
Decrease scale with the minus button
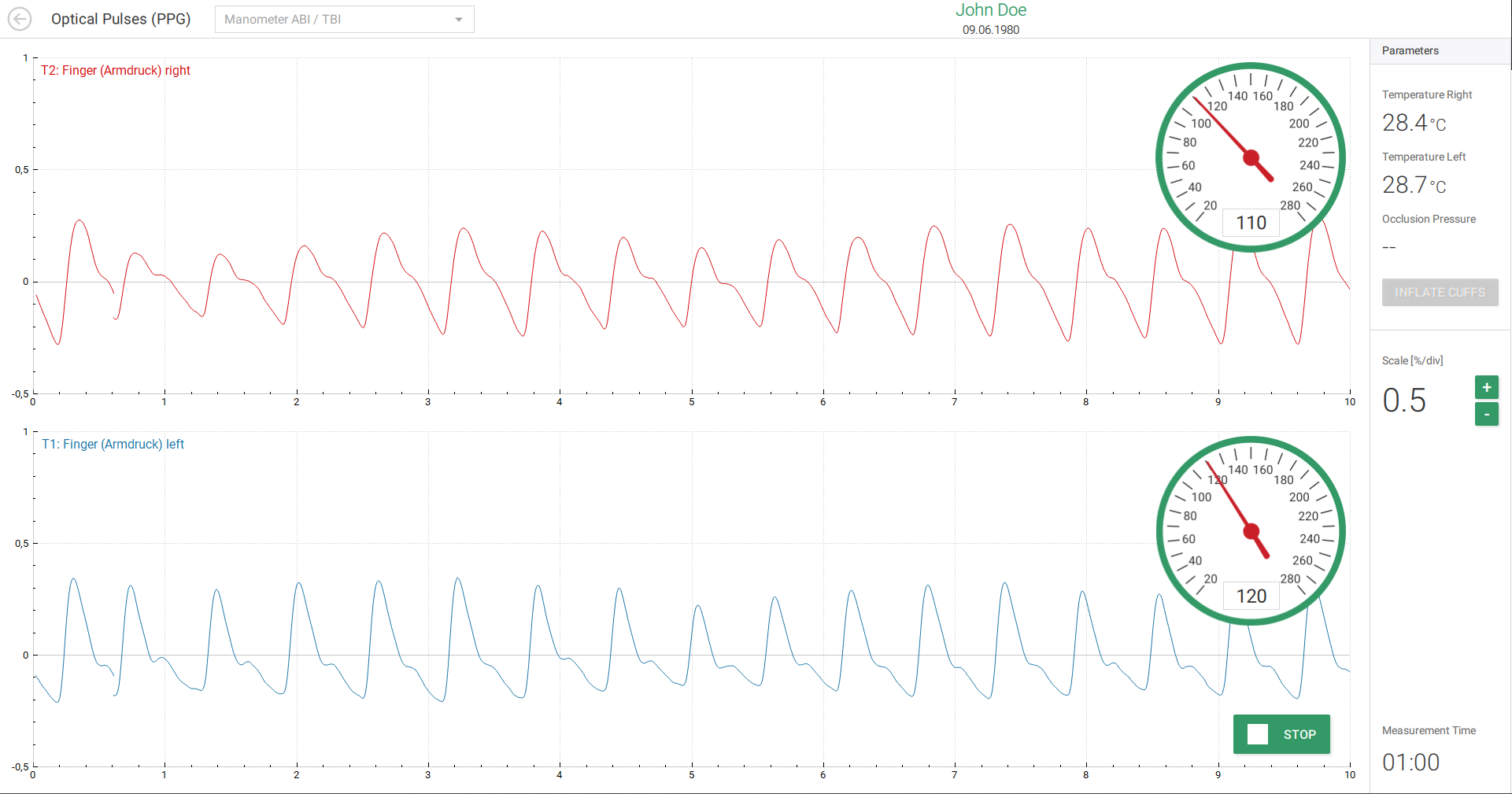pos(1486,414)
